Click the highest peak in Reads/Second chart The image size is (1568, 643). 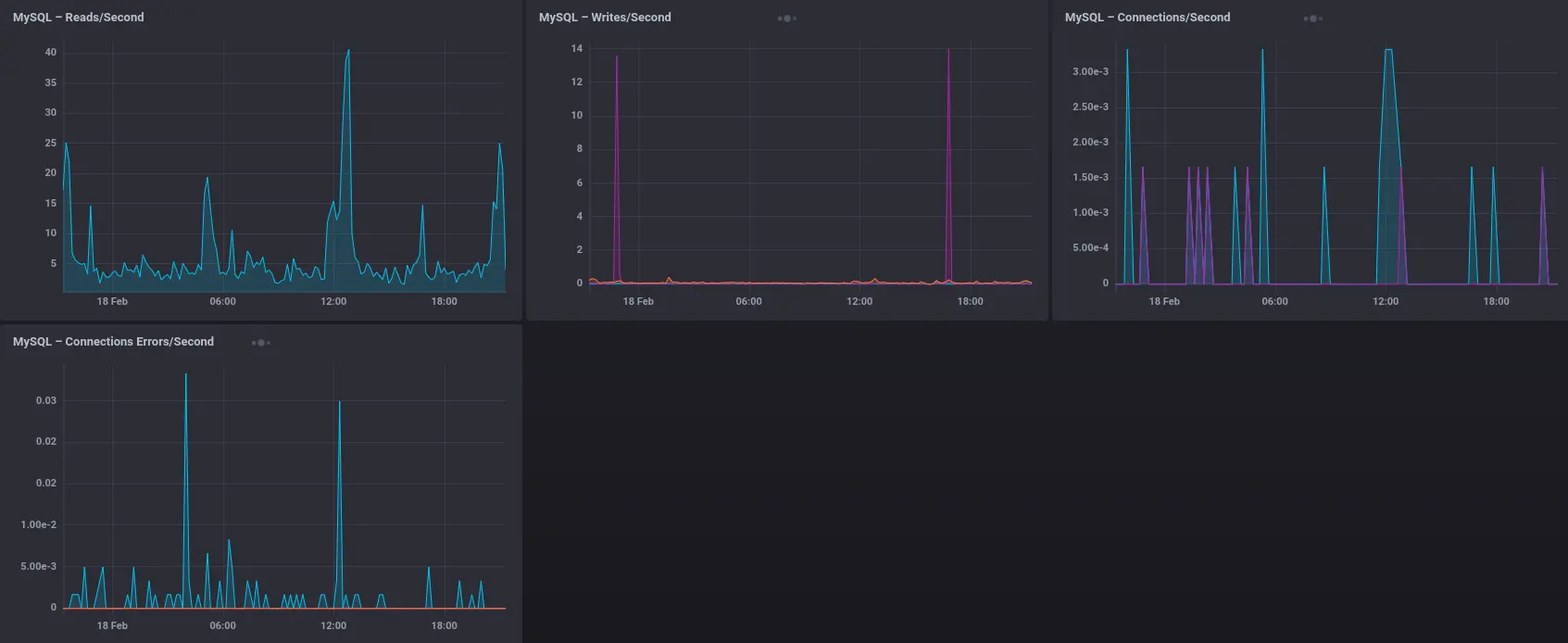tap(348, 52)
